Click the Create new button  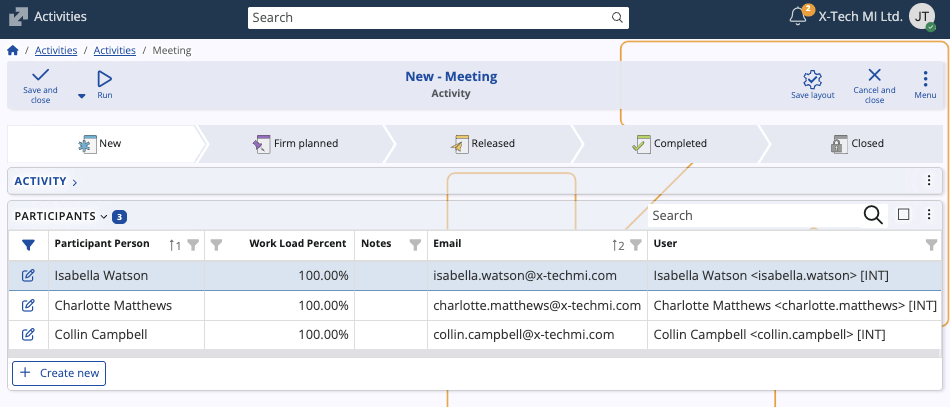click(59, 373)
